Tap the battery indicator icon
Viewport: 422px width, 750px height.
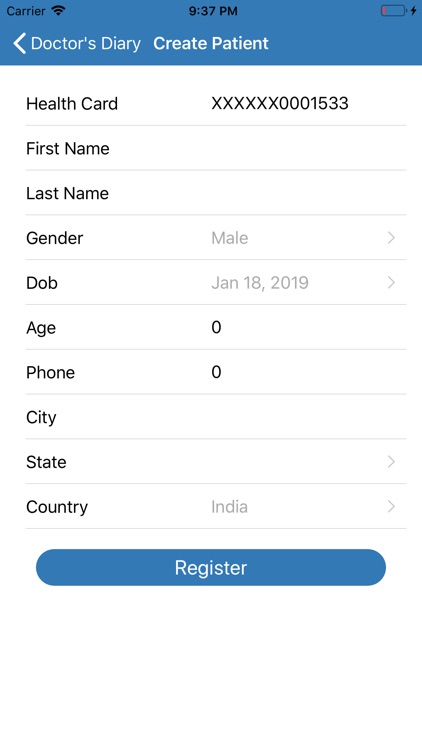[393, 11]
